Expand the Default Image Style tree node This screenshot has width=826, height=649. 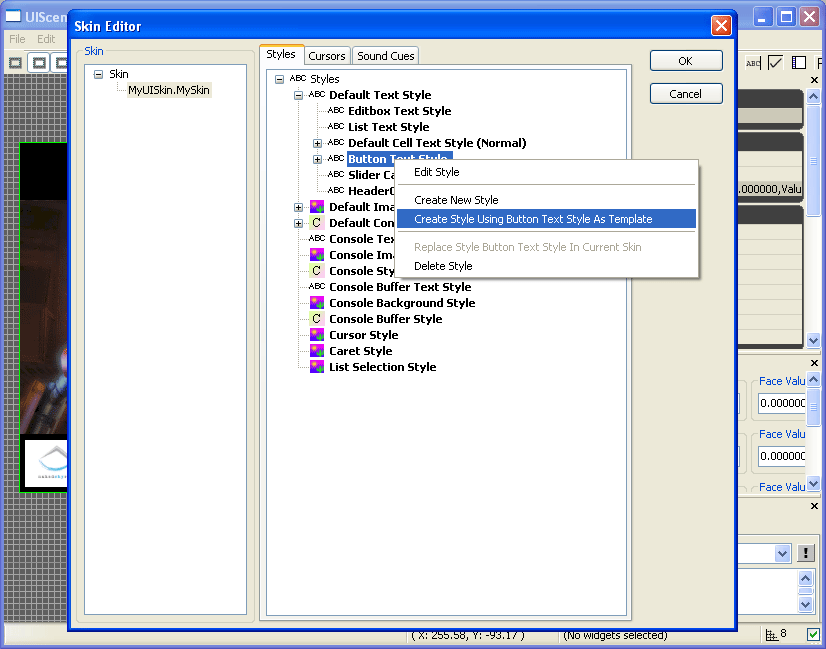[x=301, y=207]
